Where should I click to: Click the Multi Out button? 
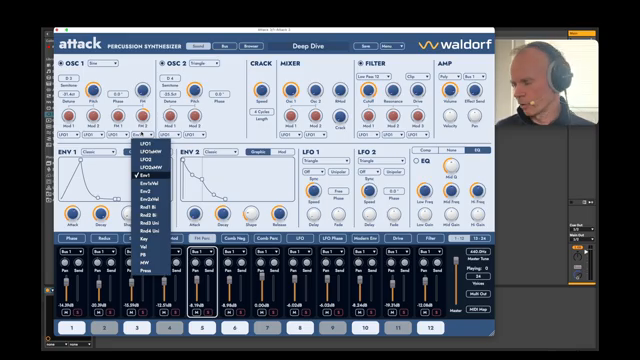point(478,294)
